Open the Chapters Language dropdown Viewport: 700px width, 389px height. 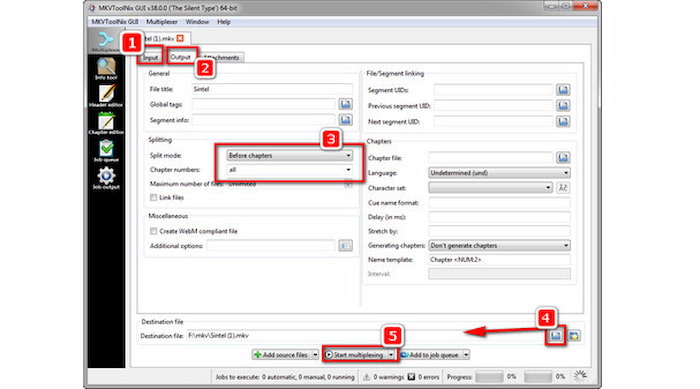pos(499,173)
